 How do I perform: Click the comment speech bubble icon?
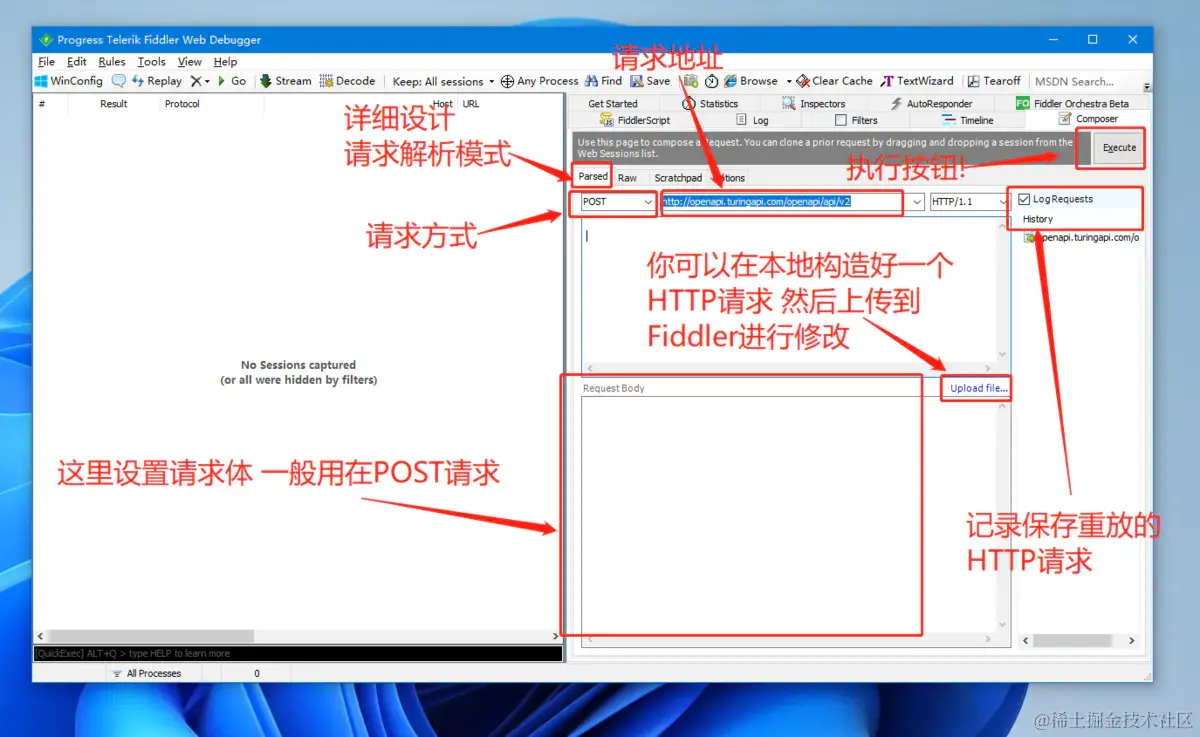point(119,81)
